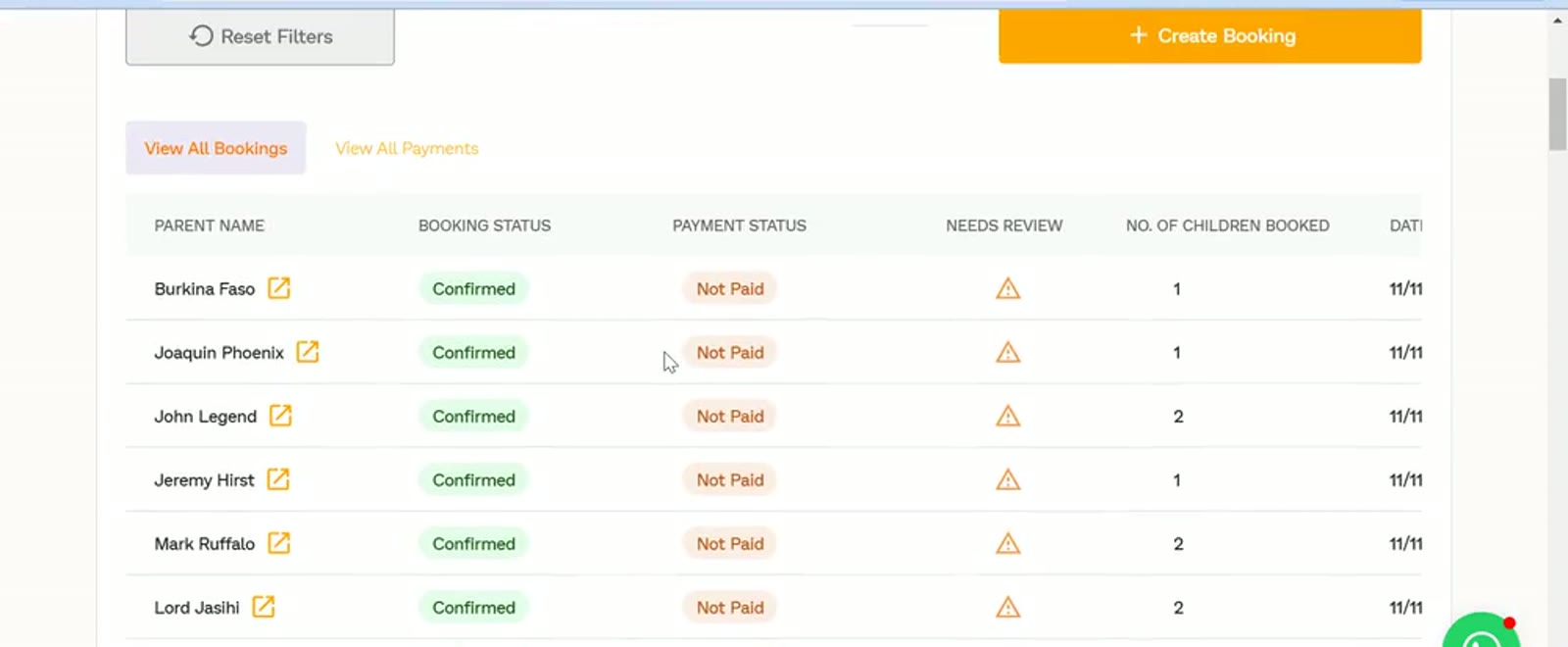The image size is (1568, 647).
Task: Click children count 1 in Jeremy Hirst row
Action: coord(1177,480)
